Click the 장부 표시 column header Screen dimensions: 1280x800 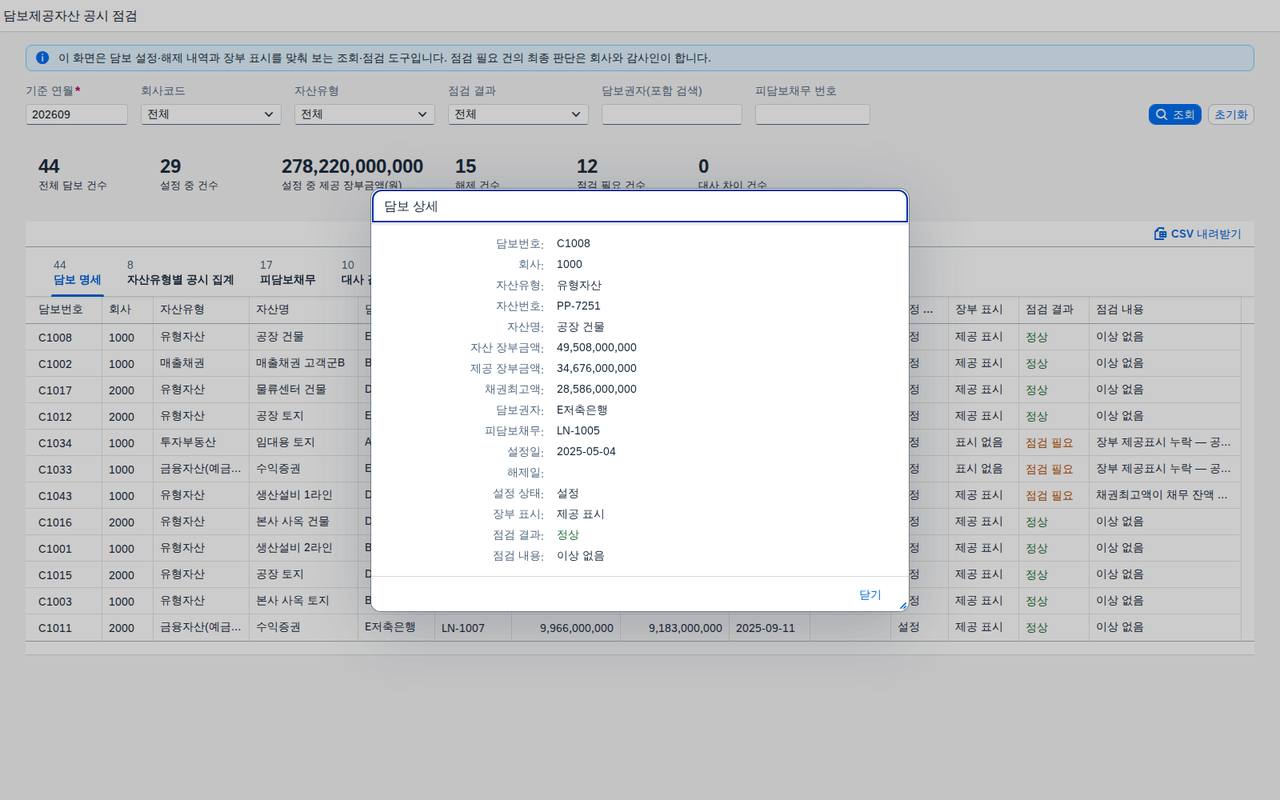(983, 310)
